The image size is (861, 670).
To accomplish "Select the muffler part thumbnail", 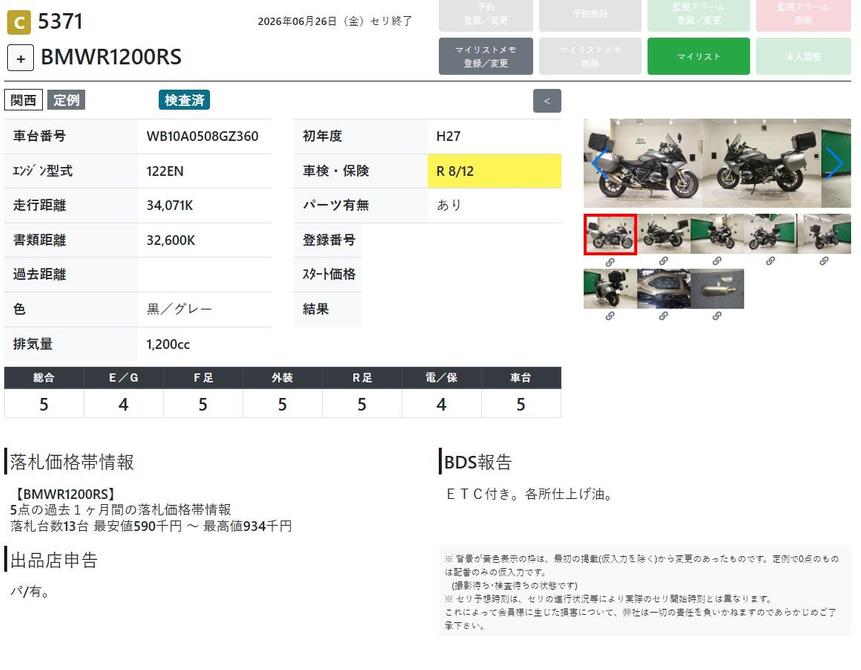I will point(717,289).
